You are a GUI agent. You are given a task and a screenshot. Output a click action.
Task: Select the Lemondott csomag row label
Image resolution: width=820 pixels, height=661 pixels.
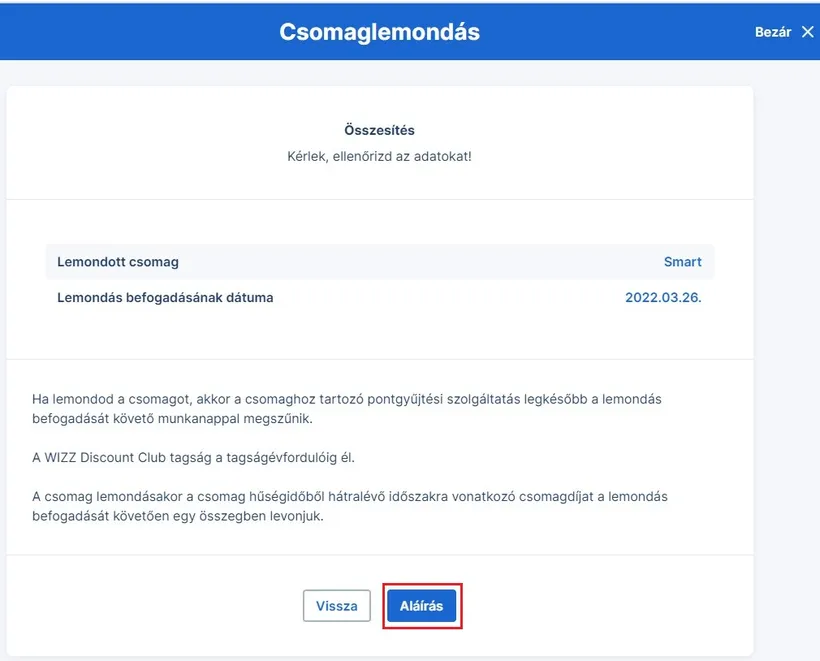pyautogui.click(x=118, y=262)
